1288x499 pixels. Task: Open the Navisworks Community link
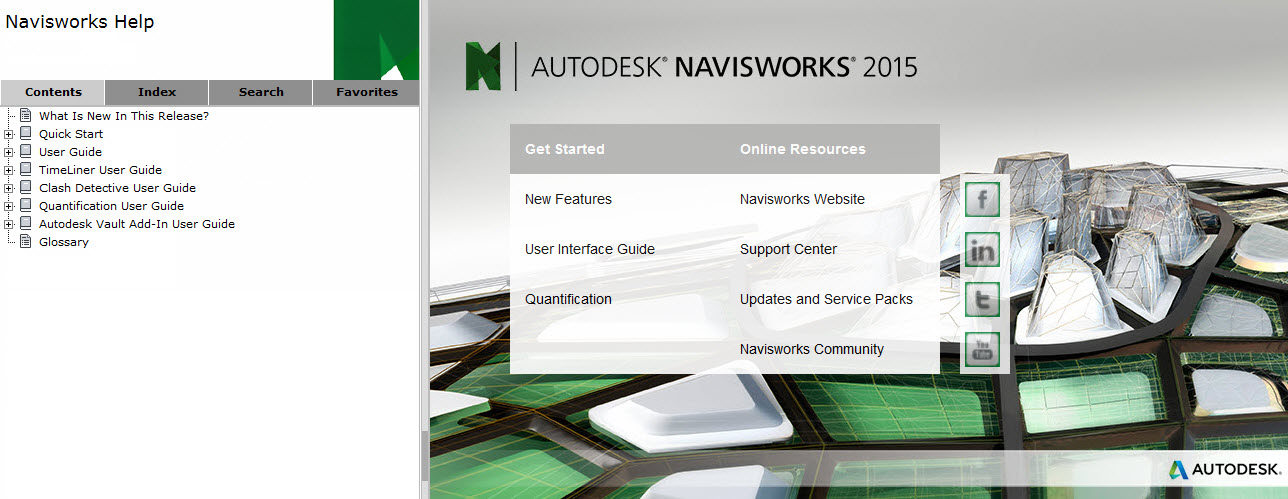point(812,349)
